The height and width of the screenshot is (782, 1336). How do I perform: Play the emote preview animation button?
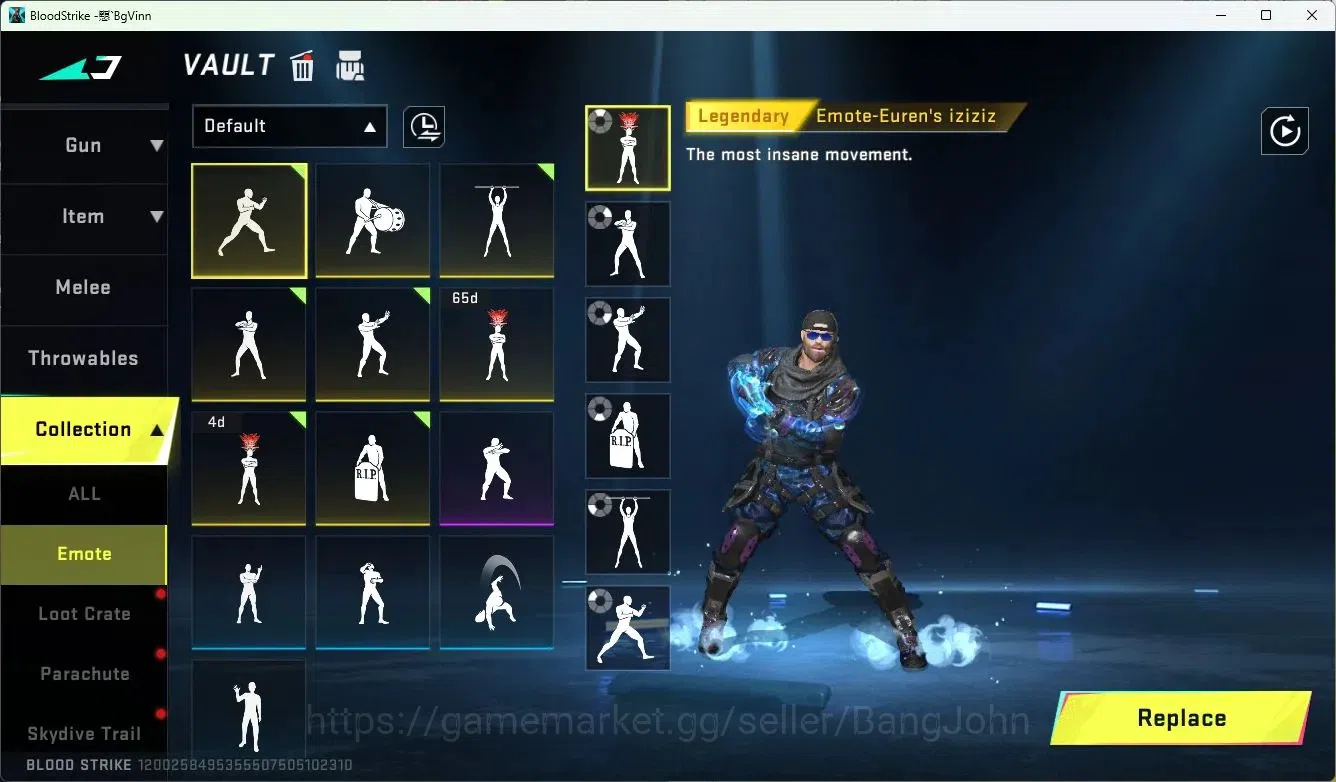(1285, 131)
